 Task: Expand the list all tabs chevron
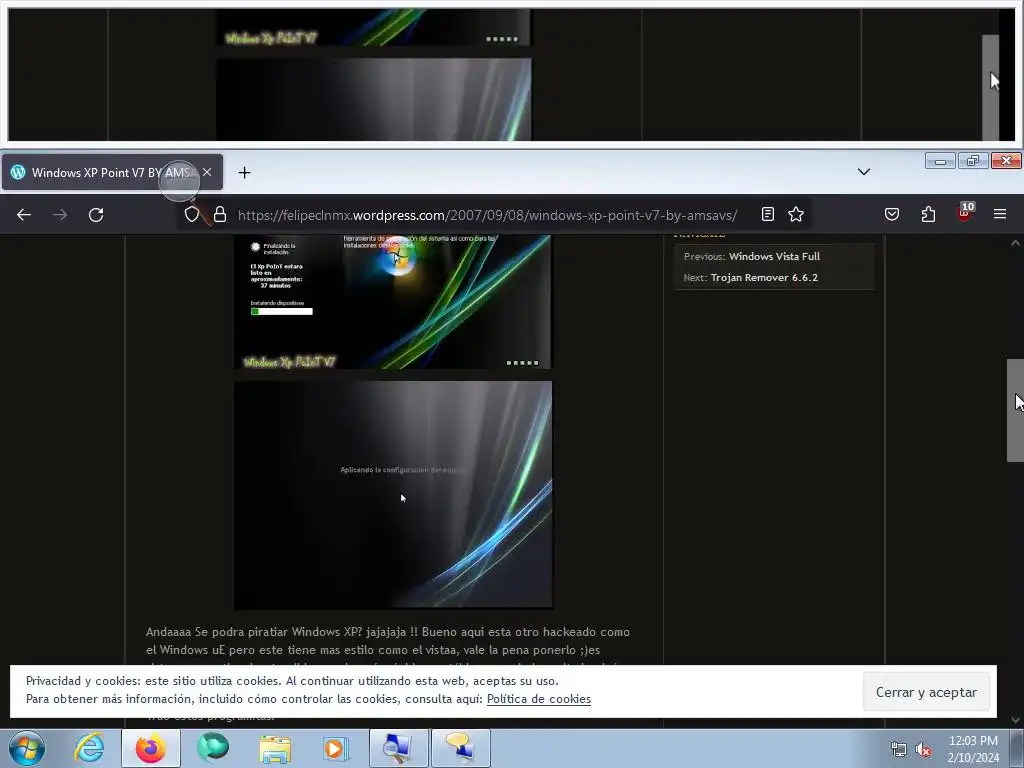[x=863, y=172]
